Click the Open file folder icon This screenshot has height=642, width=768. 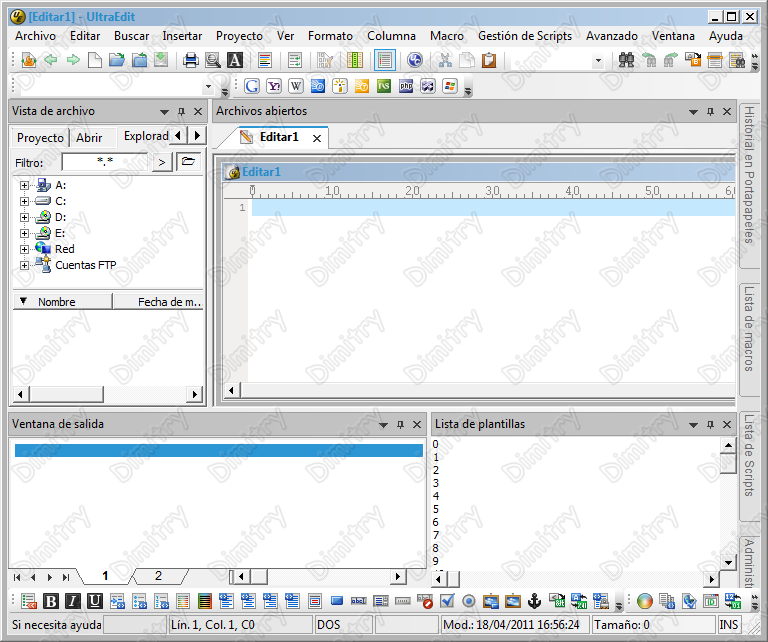point(117,60)
